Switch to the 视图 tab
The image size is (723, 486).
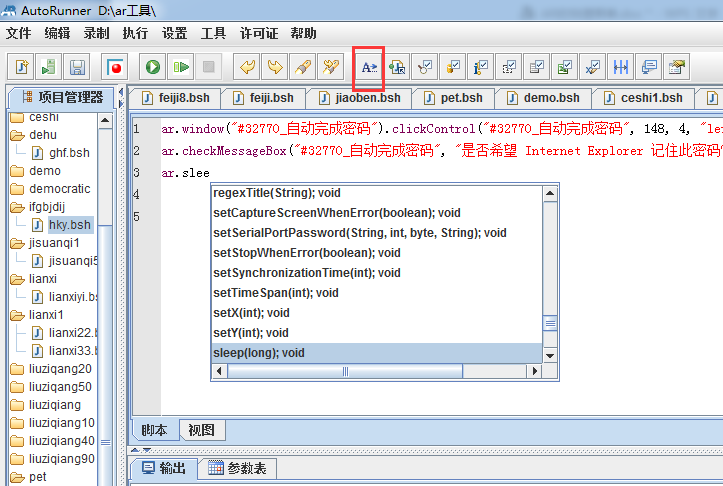[x=201, y=430]
